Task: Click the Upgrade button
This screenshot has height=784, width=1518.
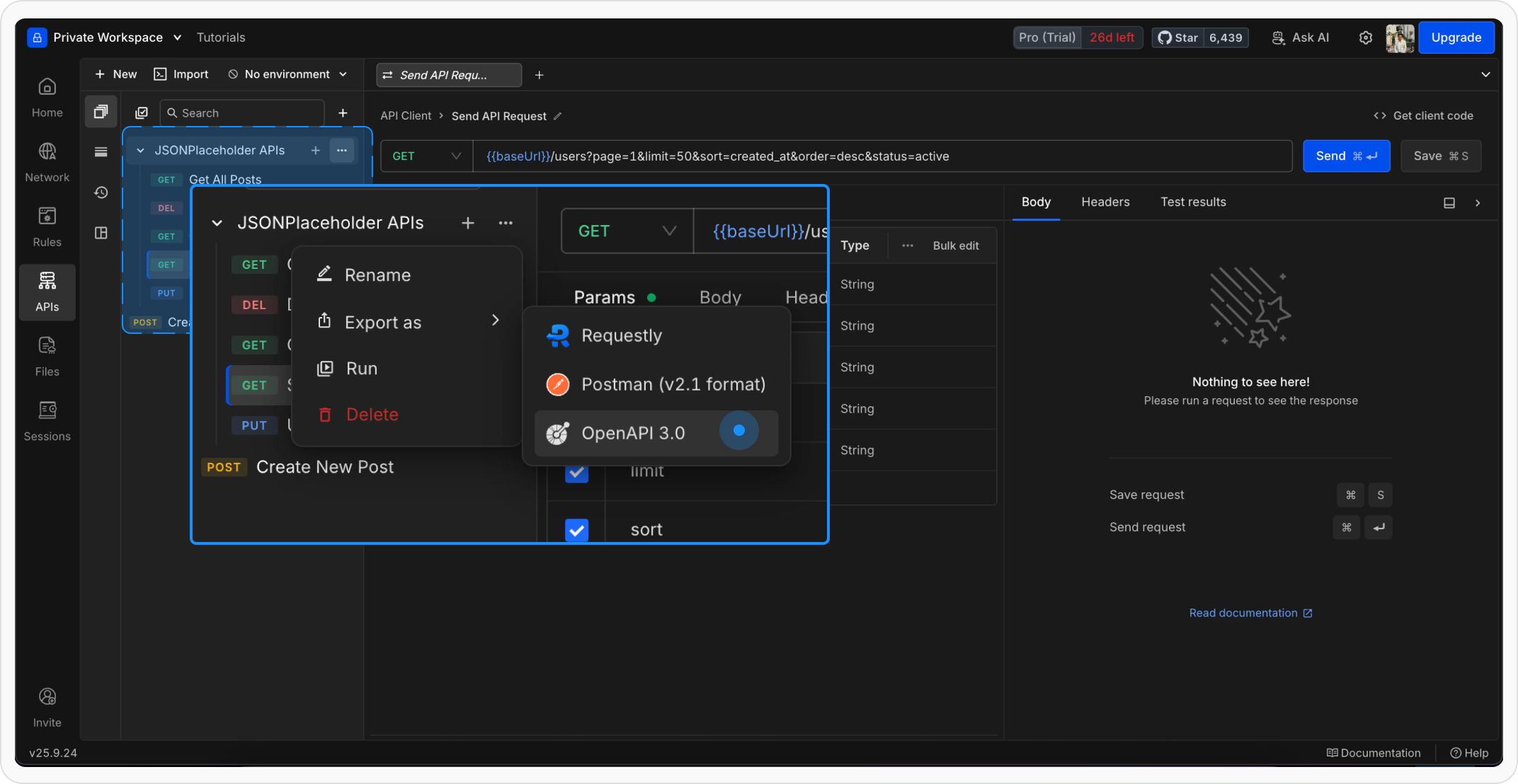Action: [1456, 38]
